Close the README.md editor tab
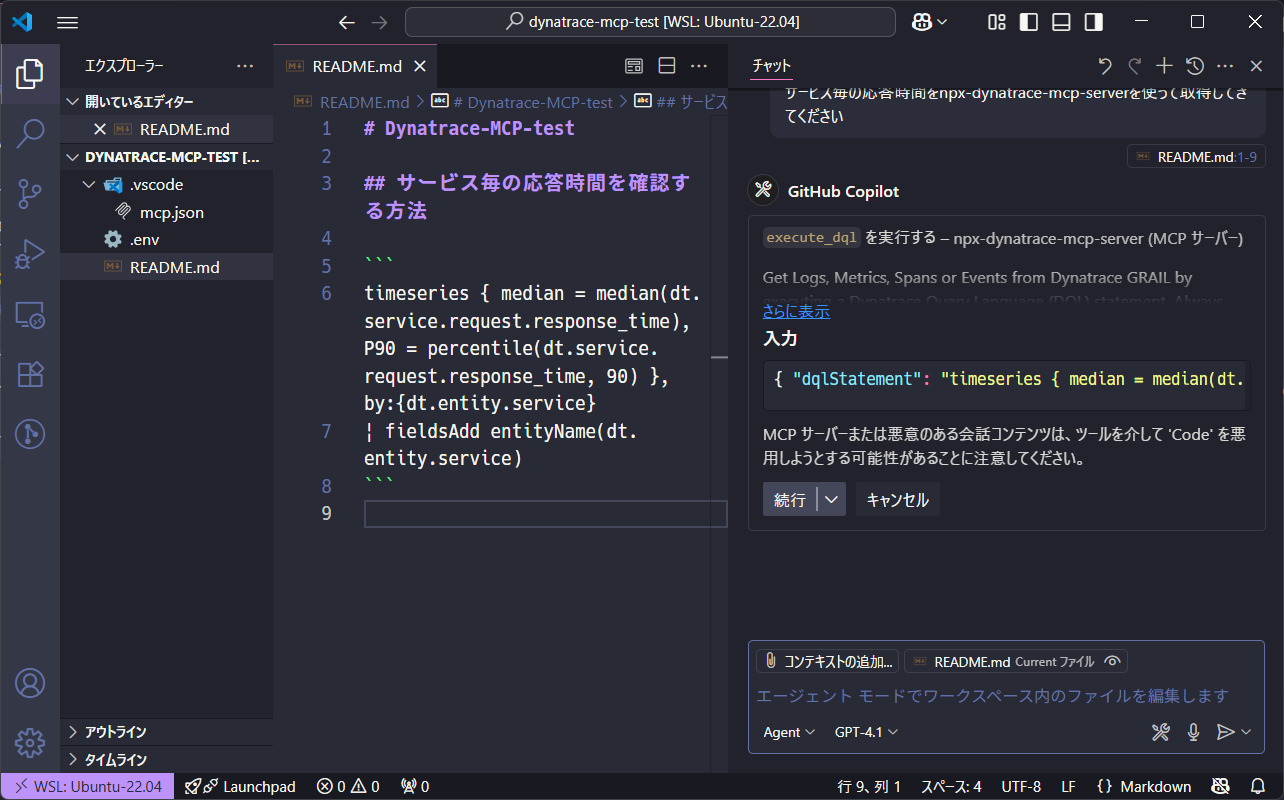Image resolution: width=1284 pixels, height=800 pixels. pyautogui.click(x=420, y=66)
